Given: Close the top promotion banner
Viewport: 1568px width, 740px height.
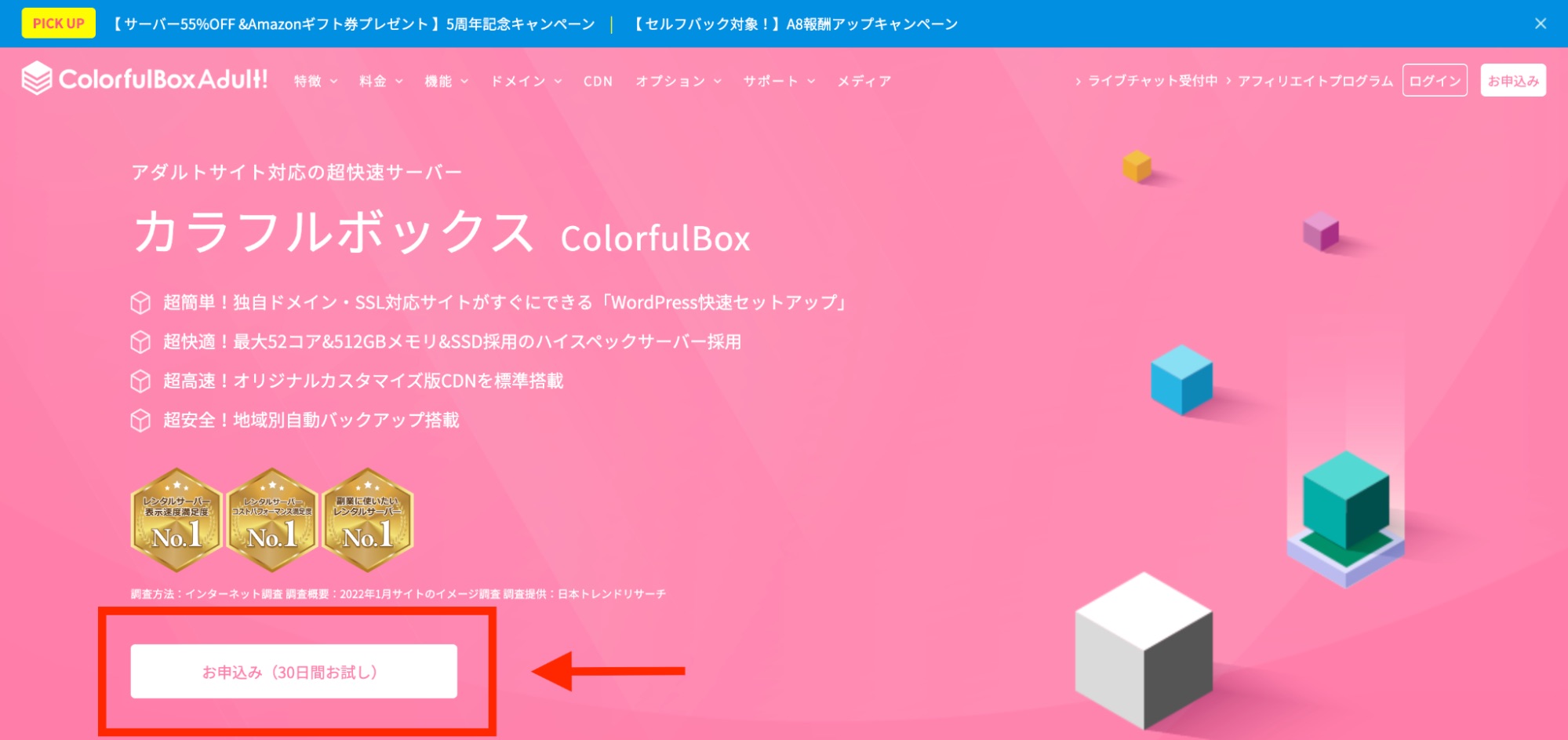Looking at the screenshot, I should coord(1541,24).
